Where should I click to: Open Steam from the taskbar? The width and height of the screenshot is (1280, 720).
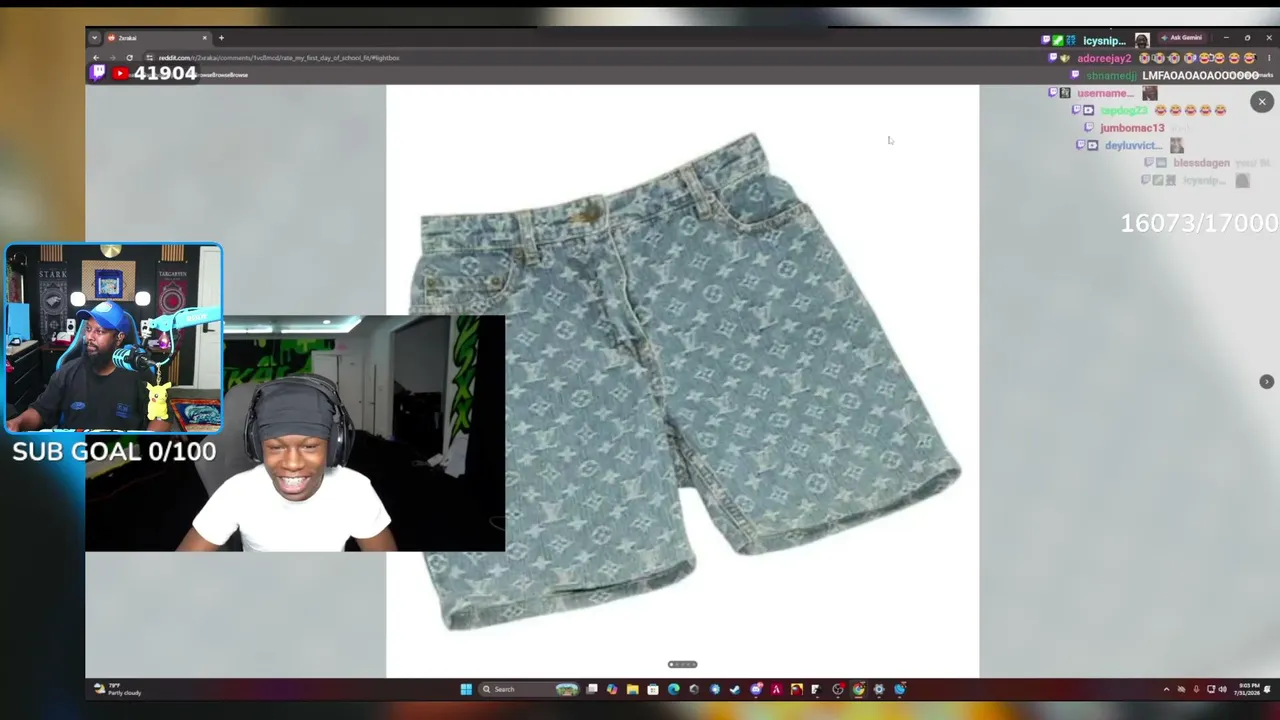[x=735, y=689]
